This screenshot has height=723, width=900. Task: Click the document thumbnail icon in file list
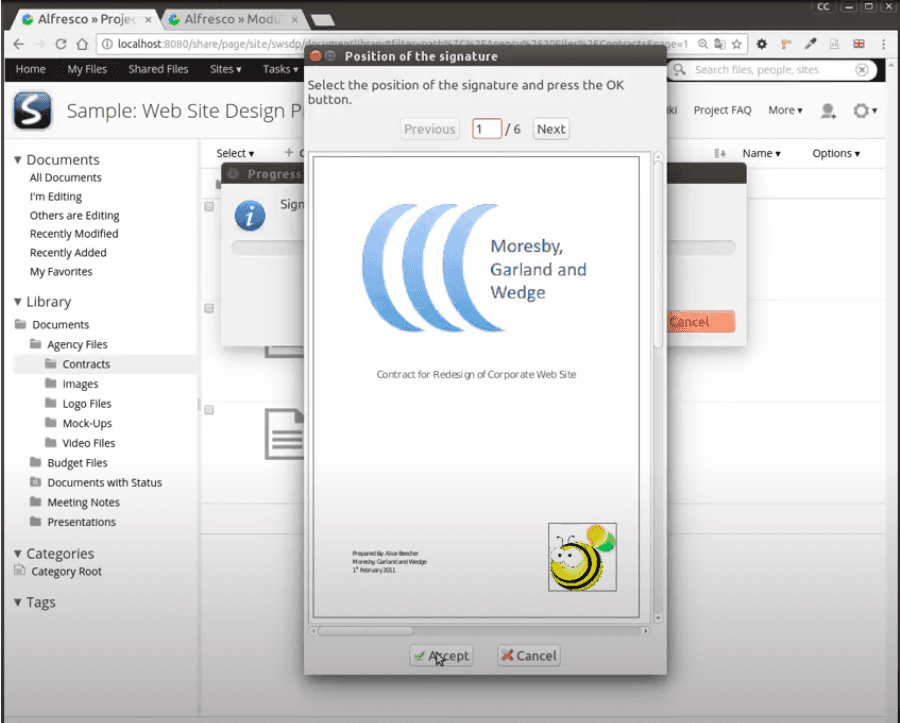pos(284,434)
